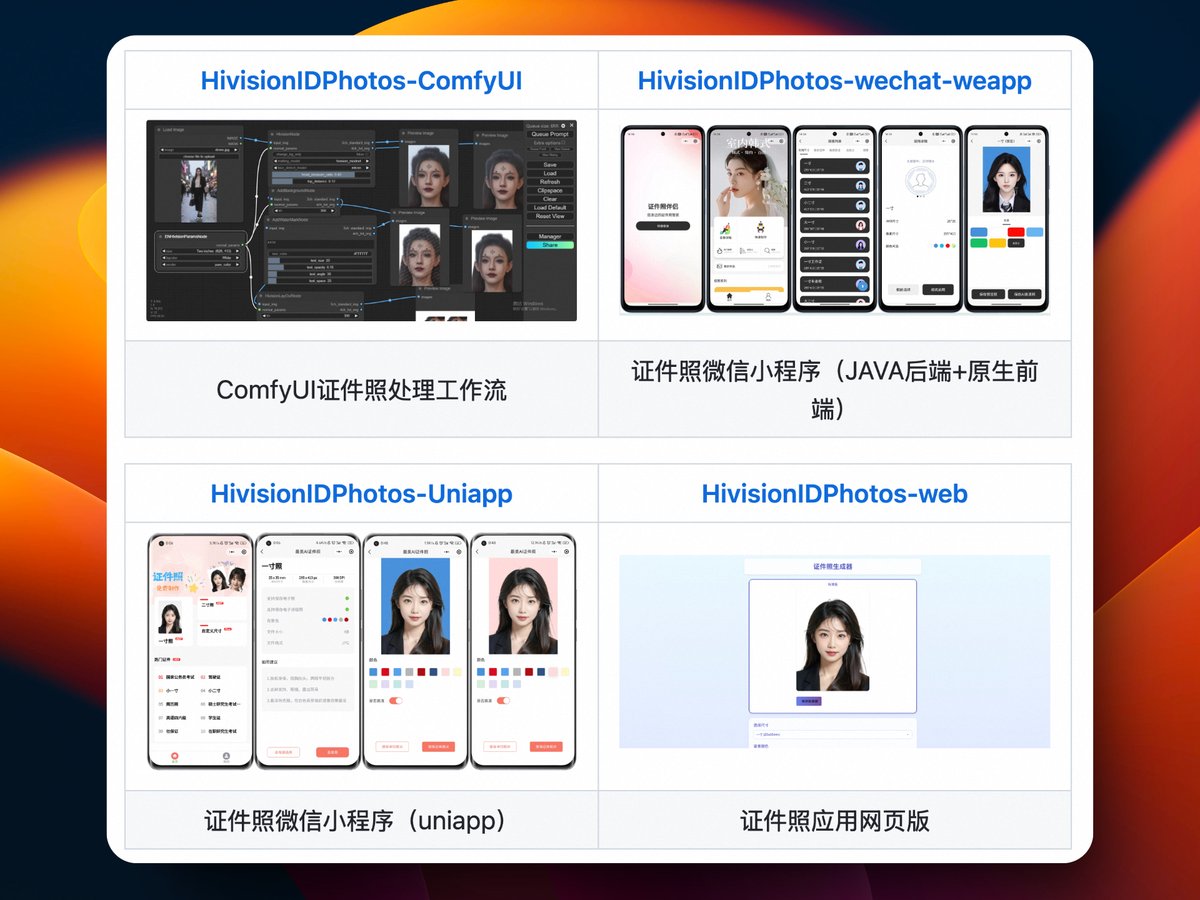The image size is (1200, 900).
Task: Select the yellow background swatch in wechat-weapp phone
Action: [x=996, y=243]
